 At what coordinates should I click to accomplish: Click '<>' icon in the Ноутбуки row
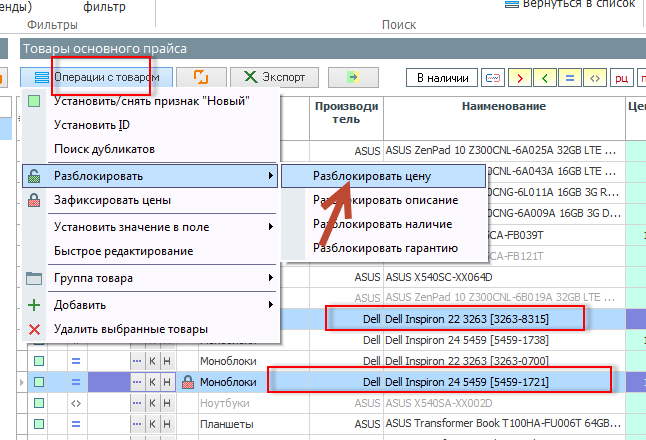pyautogui.click(x=76, y=403)
